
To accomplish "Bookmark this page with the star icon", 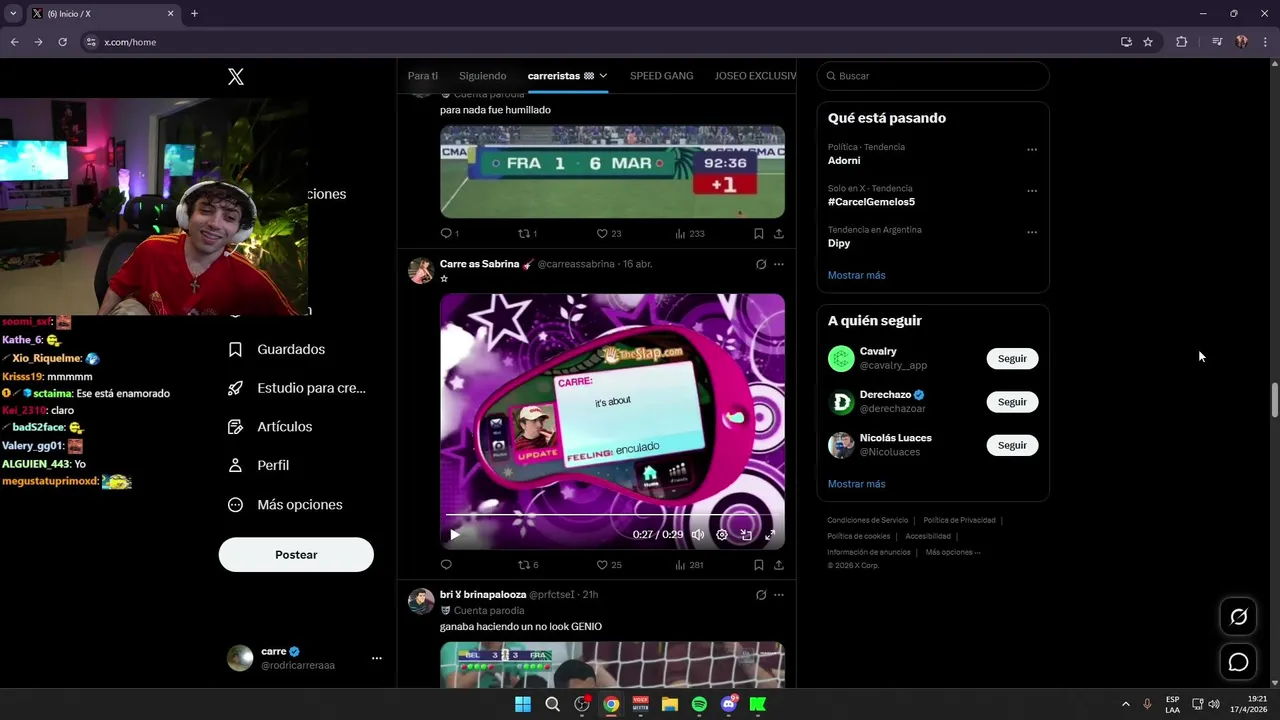I will coord(1148,42).
